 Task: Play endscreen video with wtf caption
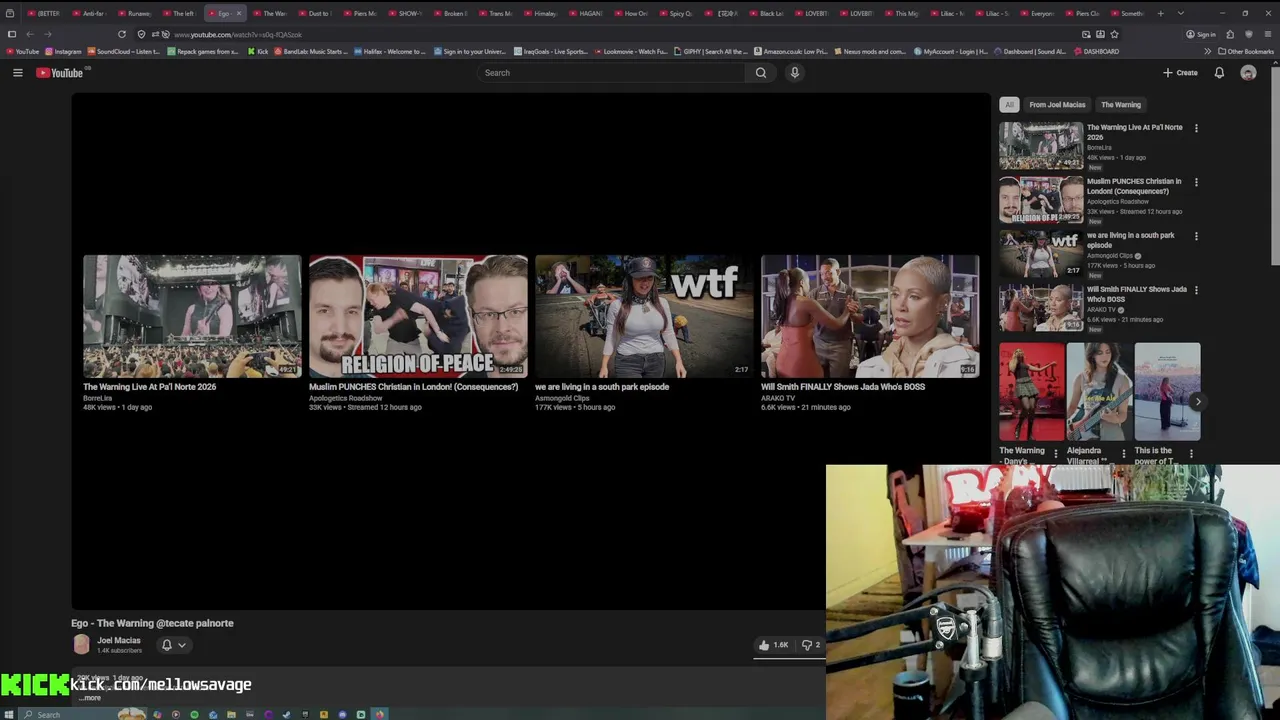pos(644,316)
